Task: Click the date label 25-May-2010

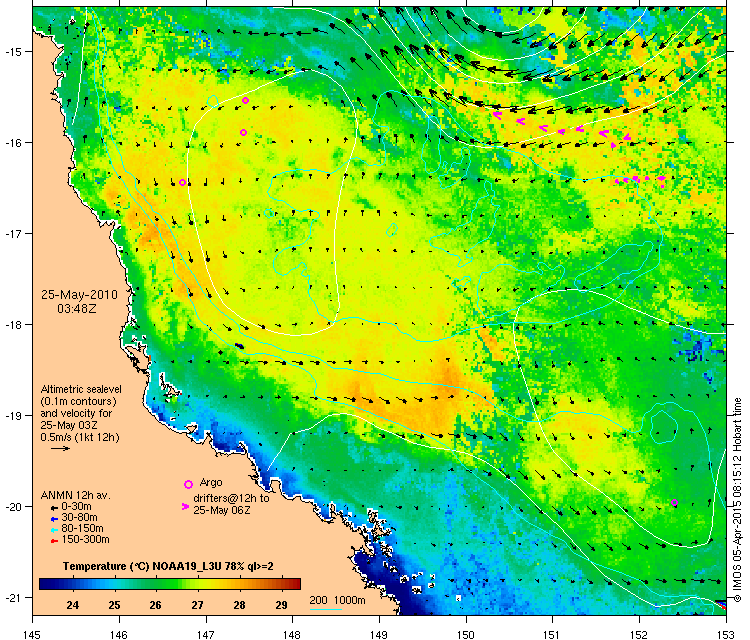Action: 79,295
